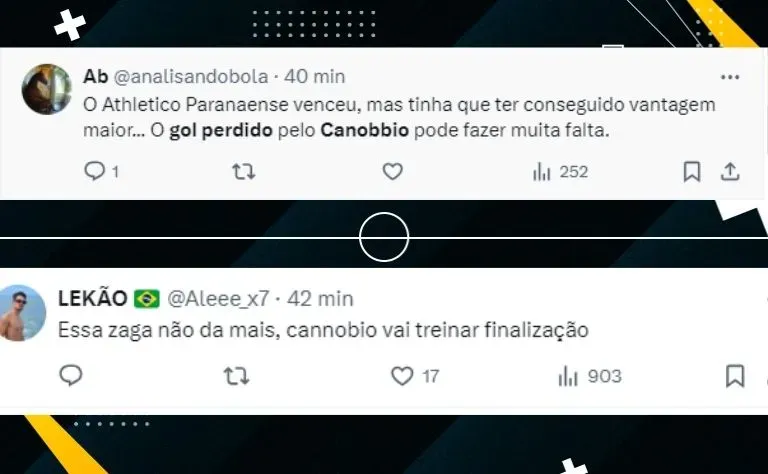
Task: Bookmark the LEKÃO tweet
Action: click(x=735, y=376)
